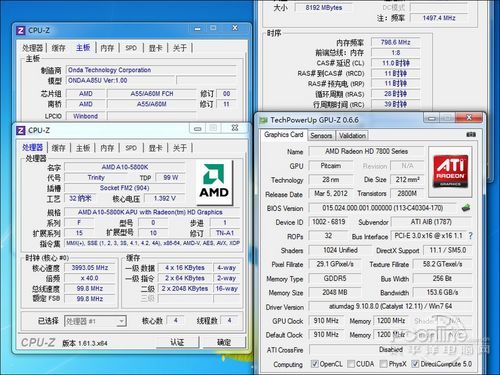
Task: Open SPD tab in back mainboard CPU-Z window
Action: click(131, 48)
